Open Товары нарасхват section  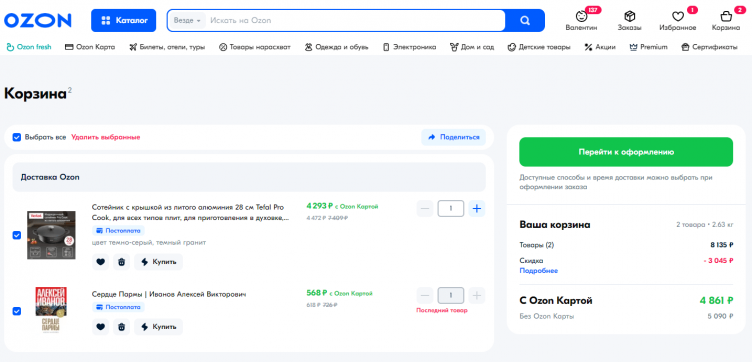coord(255,47)
